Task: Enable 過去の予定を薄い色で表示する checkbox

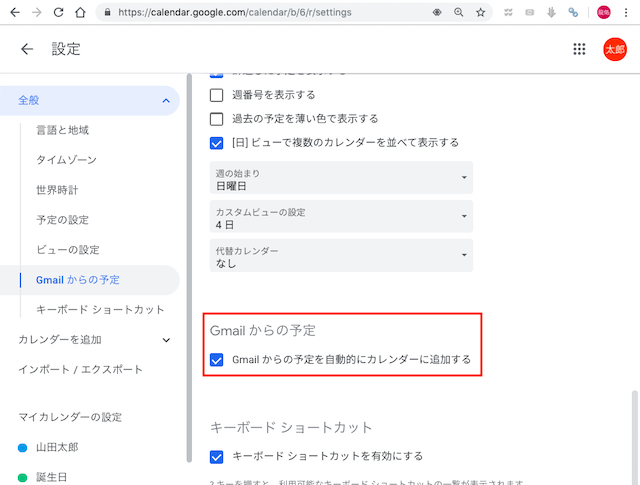Action: click(x=216, y=119)
